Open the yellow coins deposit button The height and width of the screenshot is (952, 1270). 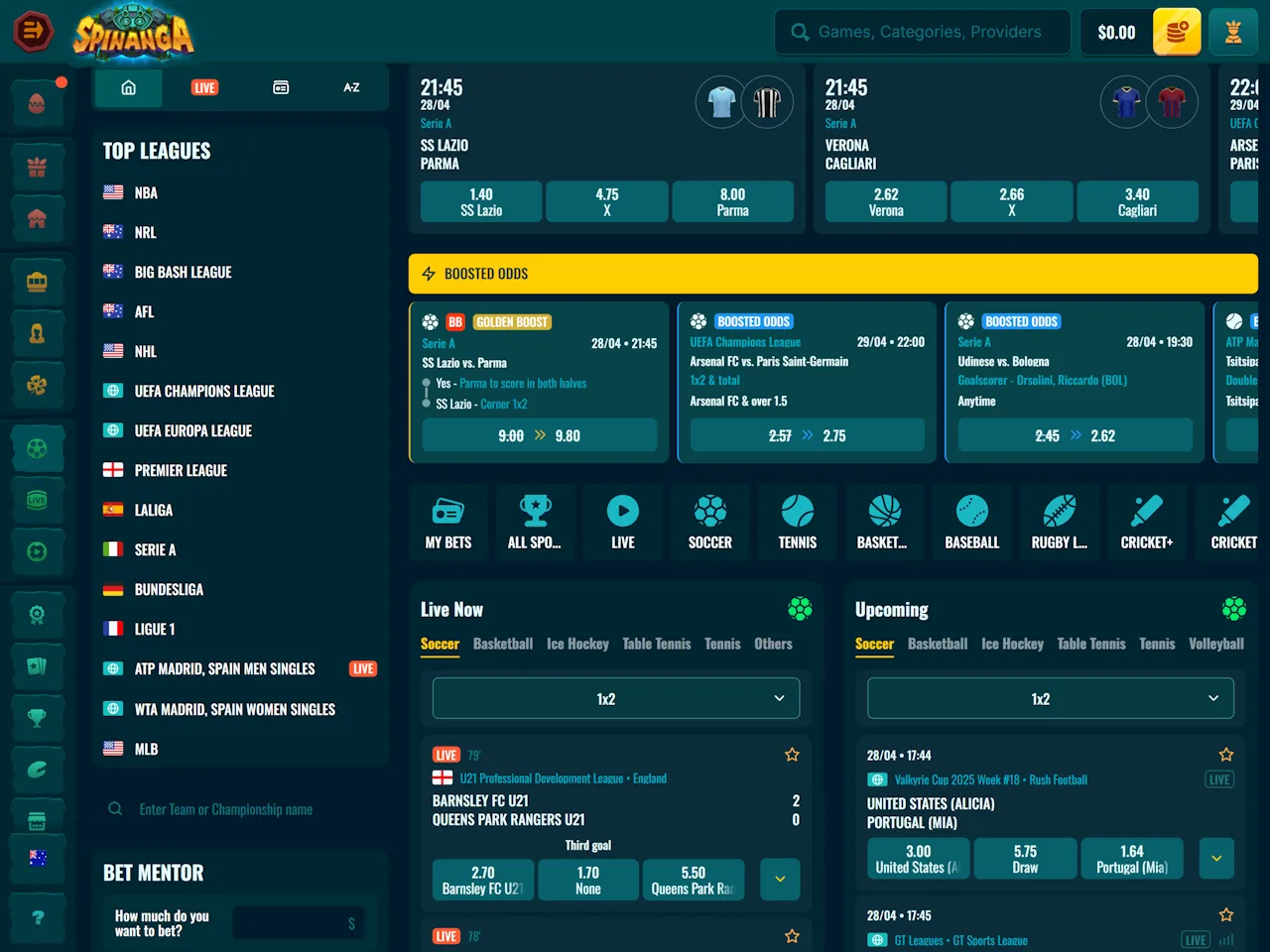click(1177, 32)
